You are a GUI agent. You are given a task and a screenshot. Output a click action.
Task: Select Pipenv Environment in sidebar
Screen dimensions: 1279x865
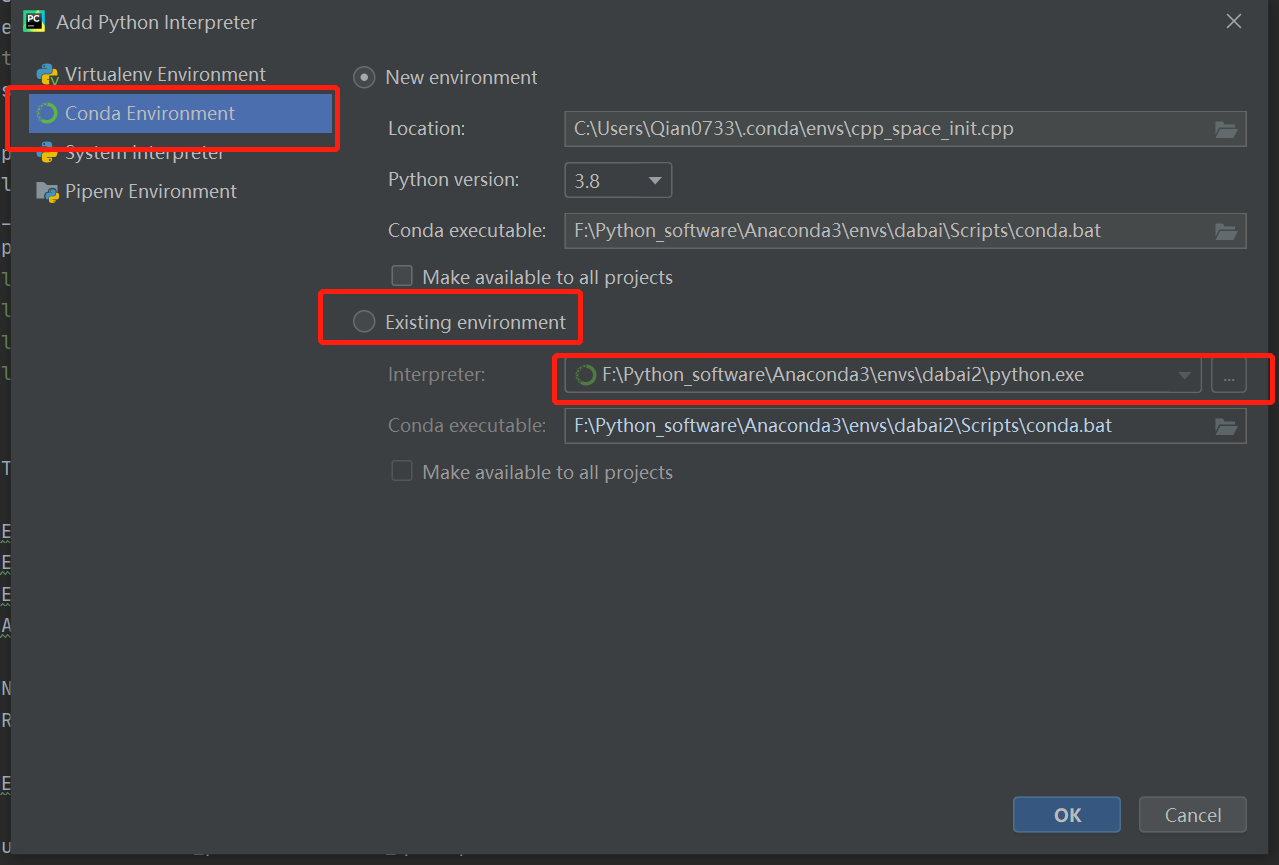[180, 191]
